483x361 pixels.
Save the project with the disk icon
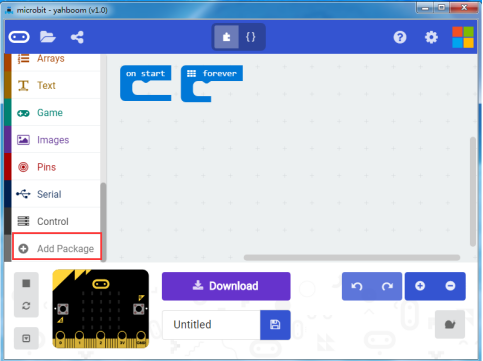click(275, 325)
